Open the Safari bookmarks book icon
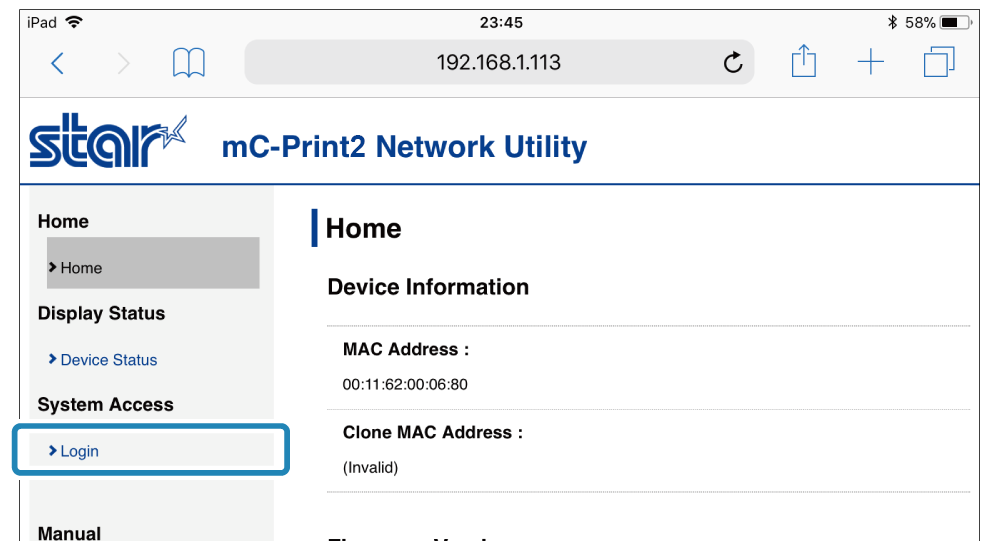This screenshot has height=541, width=1000. point(188,63)
